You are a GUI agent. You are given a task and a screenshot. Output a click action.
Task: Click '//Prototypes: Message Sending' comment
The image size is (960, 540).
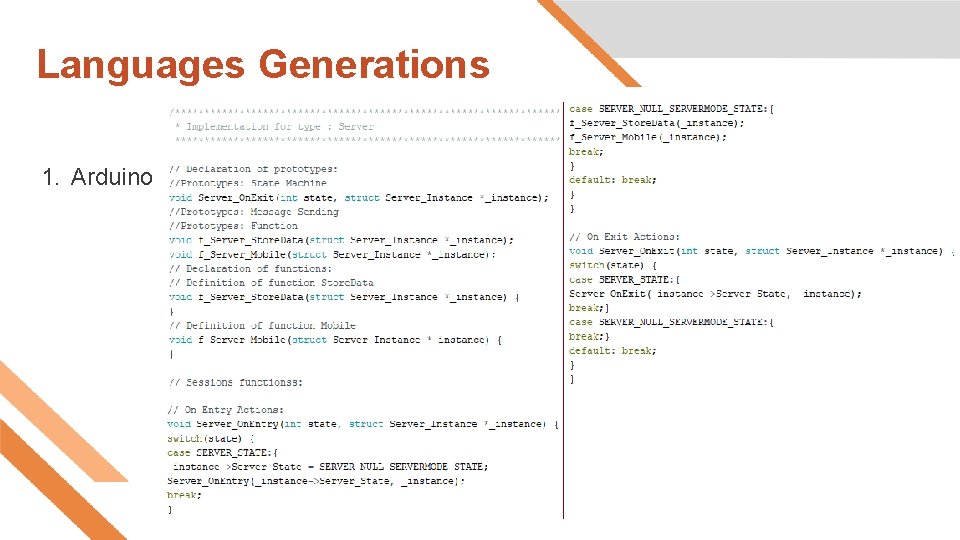[x=254, y=212]
